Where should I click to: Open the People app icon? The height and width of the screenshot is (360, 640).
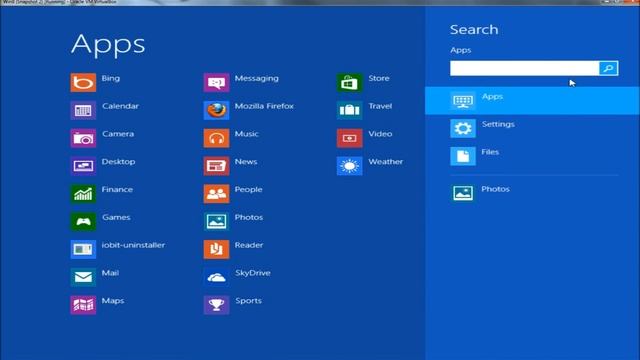tap(216, 193)
